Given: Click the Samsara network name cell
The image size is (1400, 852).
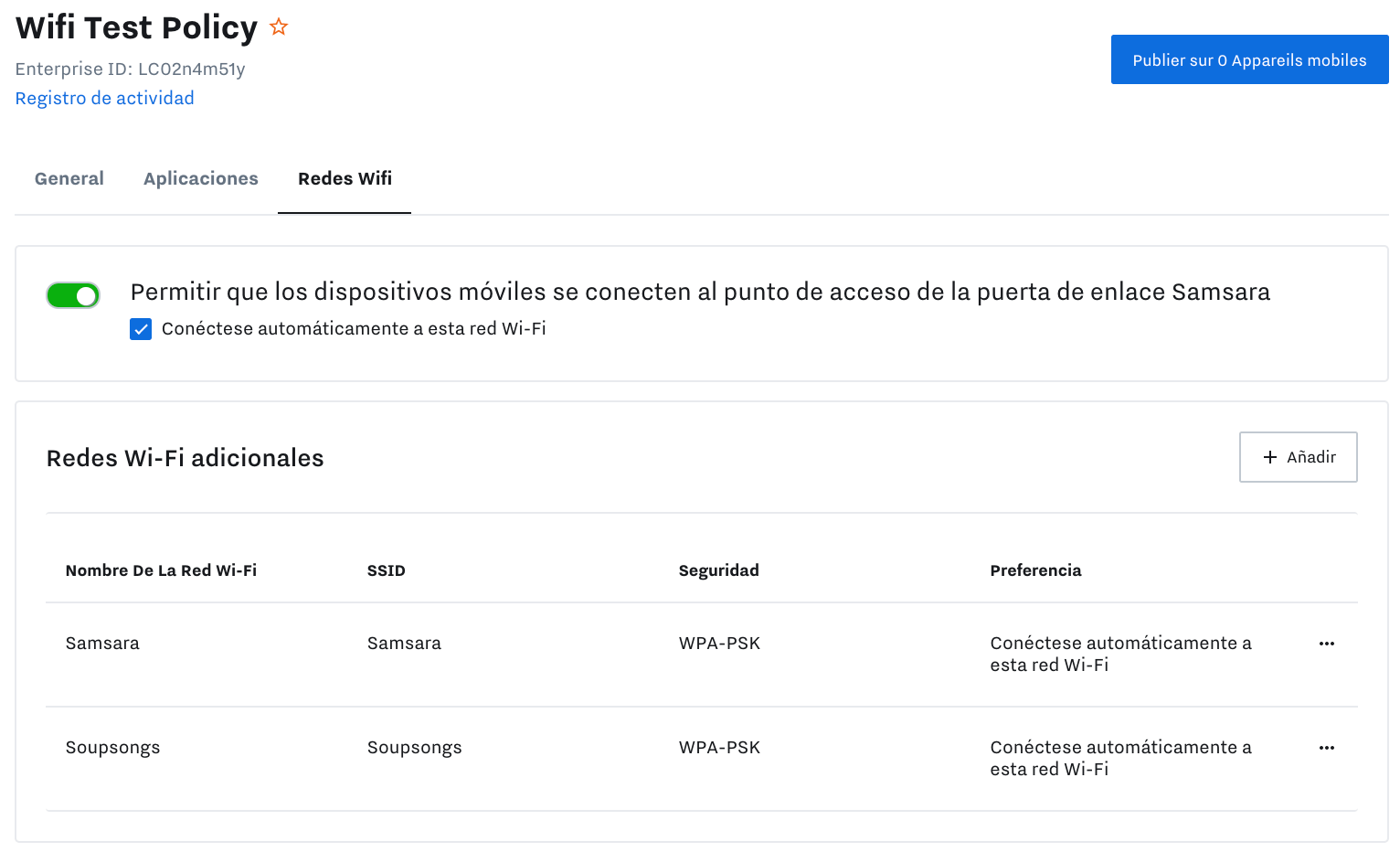Looking at the screenshot, I should (x=101, y=644).
